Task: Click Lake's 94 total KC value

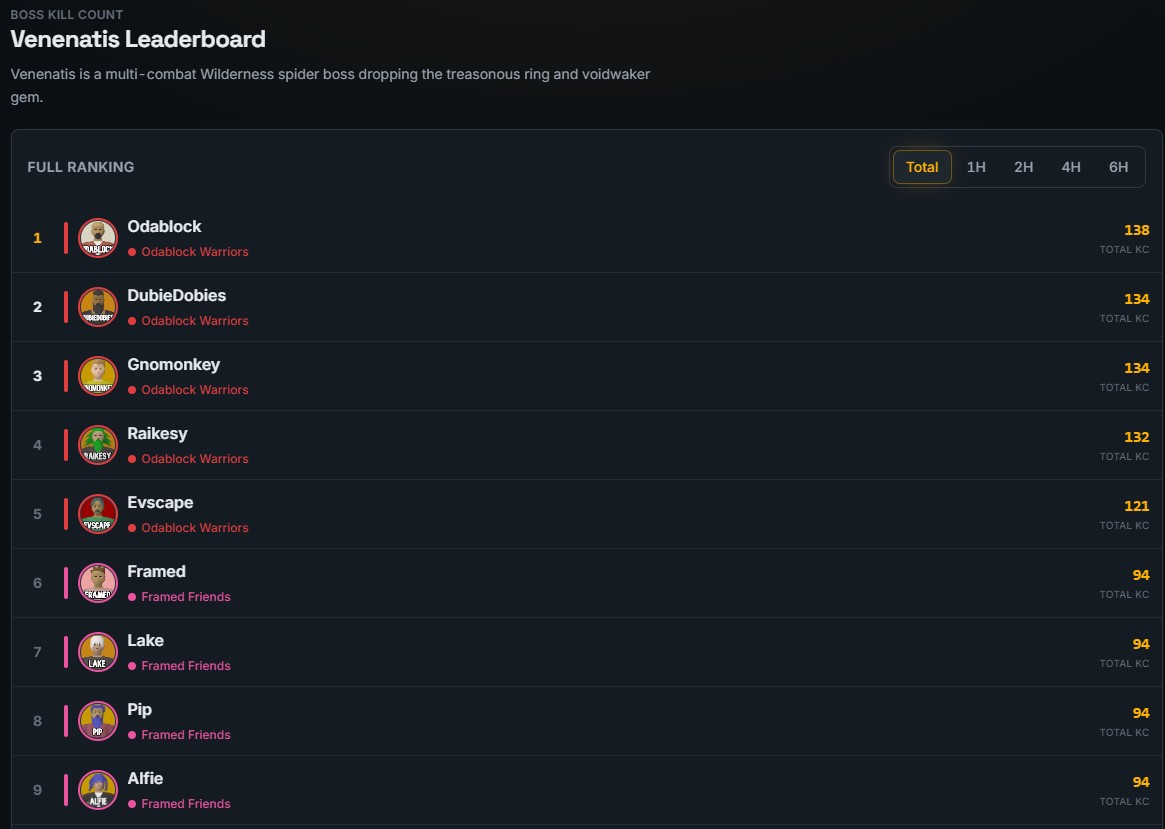Action: click(1141, 645)
